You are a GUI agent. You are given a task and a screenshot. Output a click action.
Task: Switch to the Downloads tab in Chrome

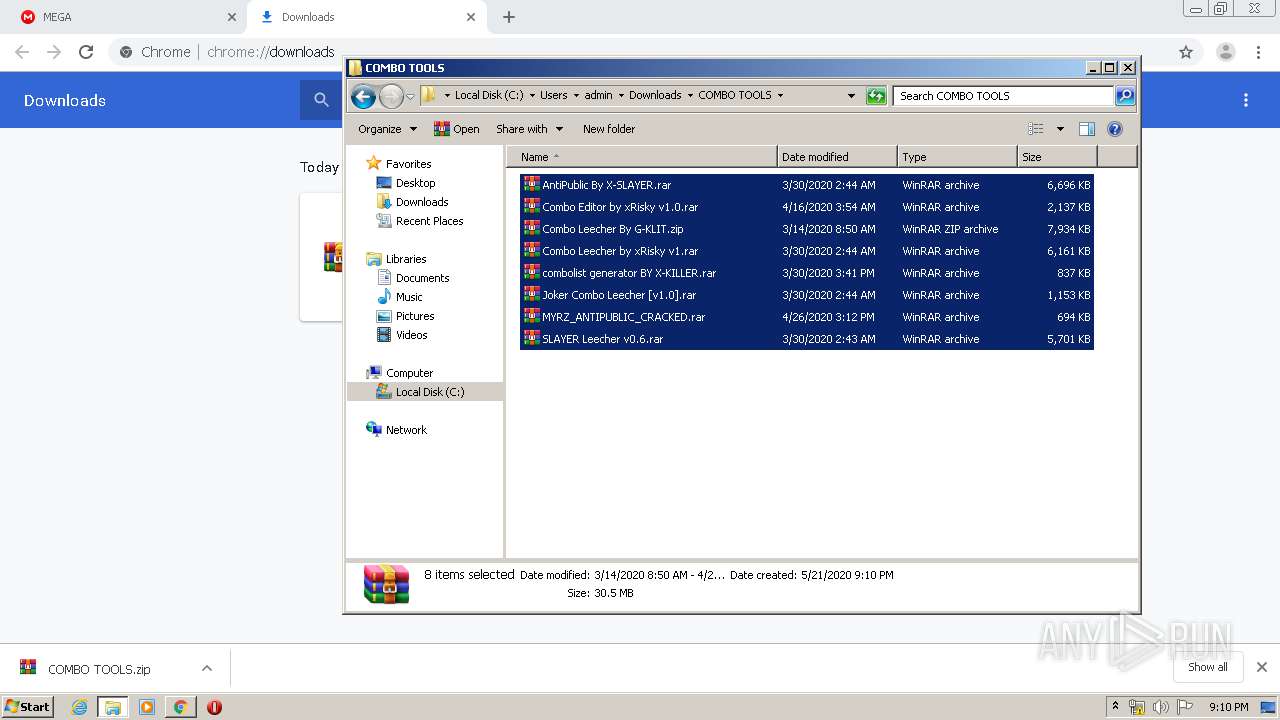pyautogui.click(x=366, y=17)
